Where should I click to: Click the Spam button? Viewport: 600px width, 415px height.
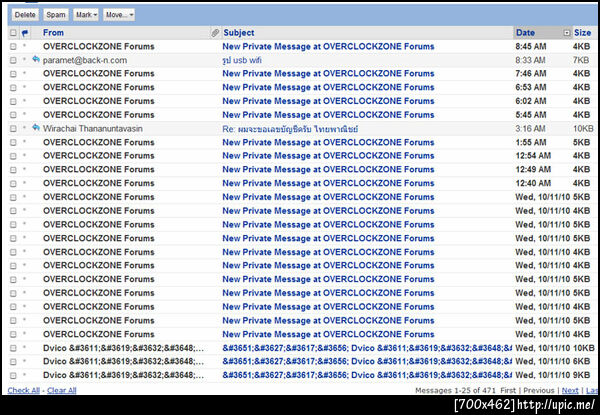pos(56,15)
